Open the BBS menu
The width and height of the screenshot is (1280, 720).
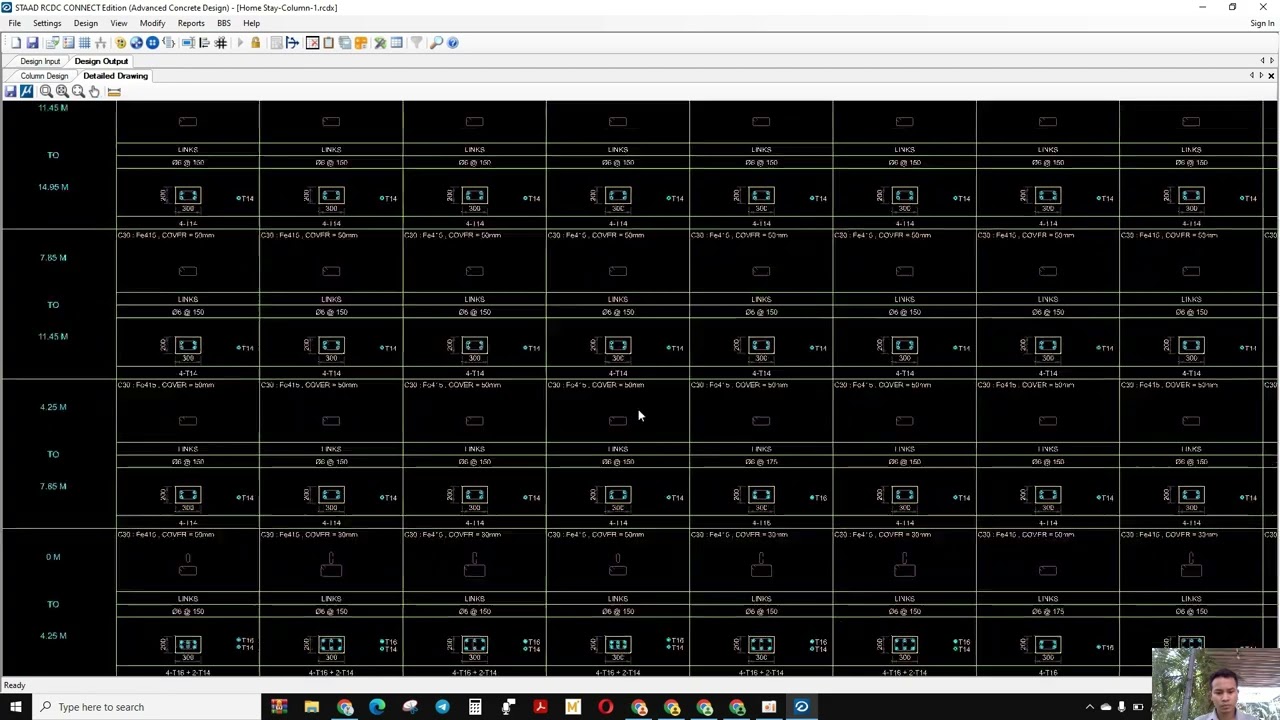tap(223, 23)
